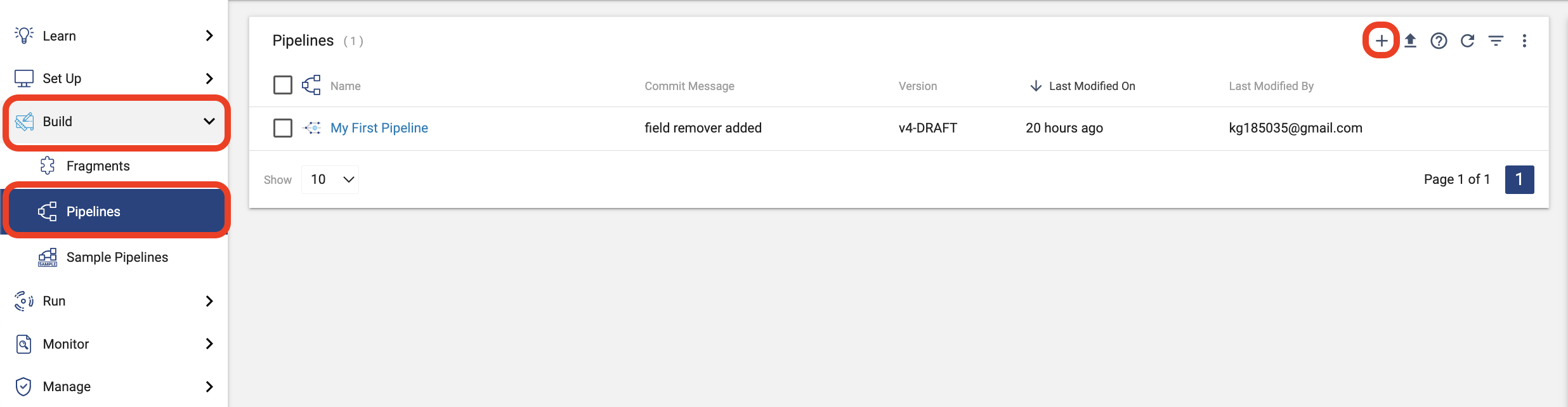
Task: Click the Sample Pipelines icon
Action: point(47,257)
